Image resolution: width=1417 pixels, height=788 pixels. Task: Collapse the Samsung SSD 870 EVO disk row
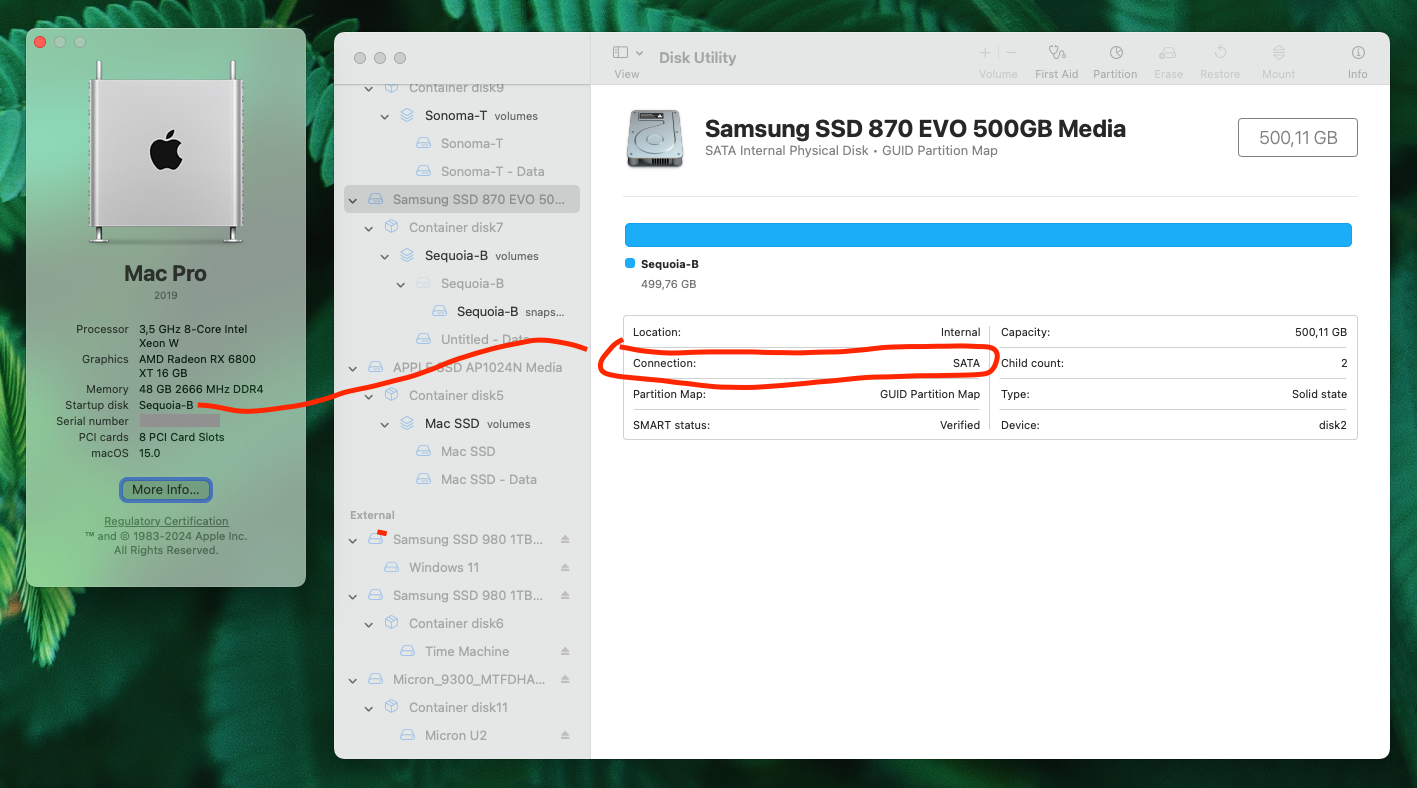(353, 200)
